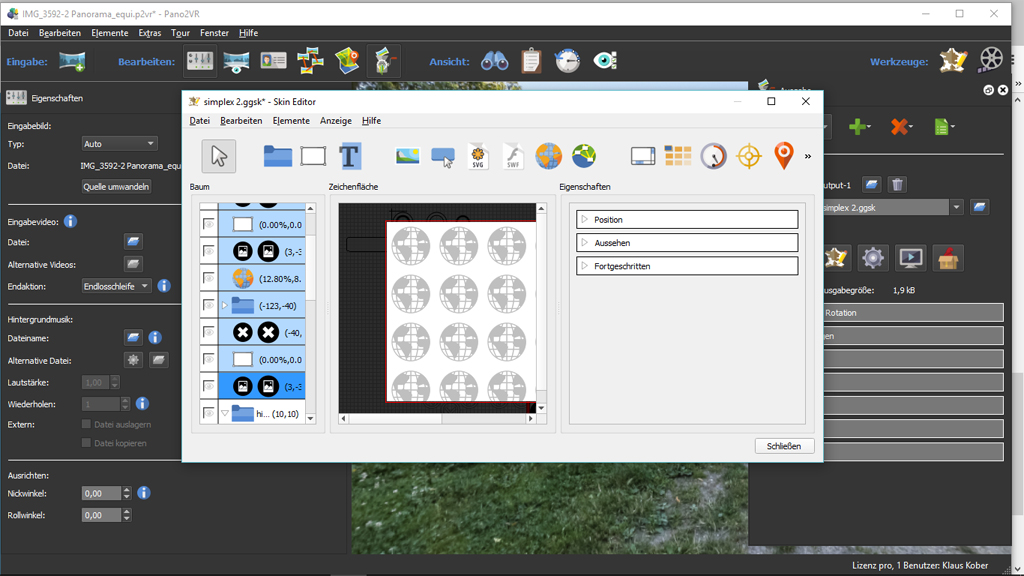Click the 'Quelle umwandeln' button
Viewport: 1024px width, 576px height.
pos(116,186)
